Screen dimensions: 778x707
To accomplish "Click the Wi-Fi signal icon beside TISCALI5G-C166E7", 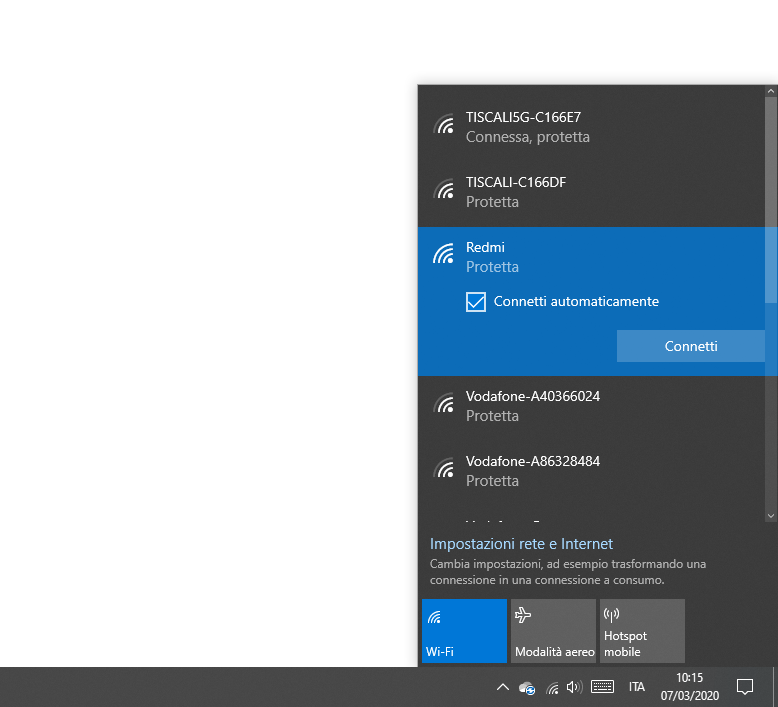I will click(443, 125).
